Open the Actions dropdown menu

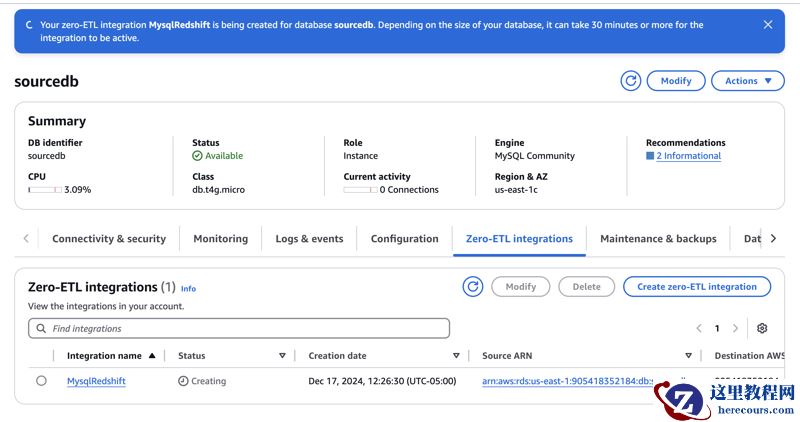pyautogui.click(x=747, y=81)
